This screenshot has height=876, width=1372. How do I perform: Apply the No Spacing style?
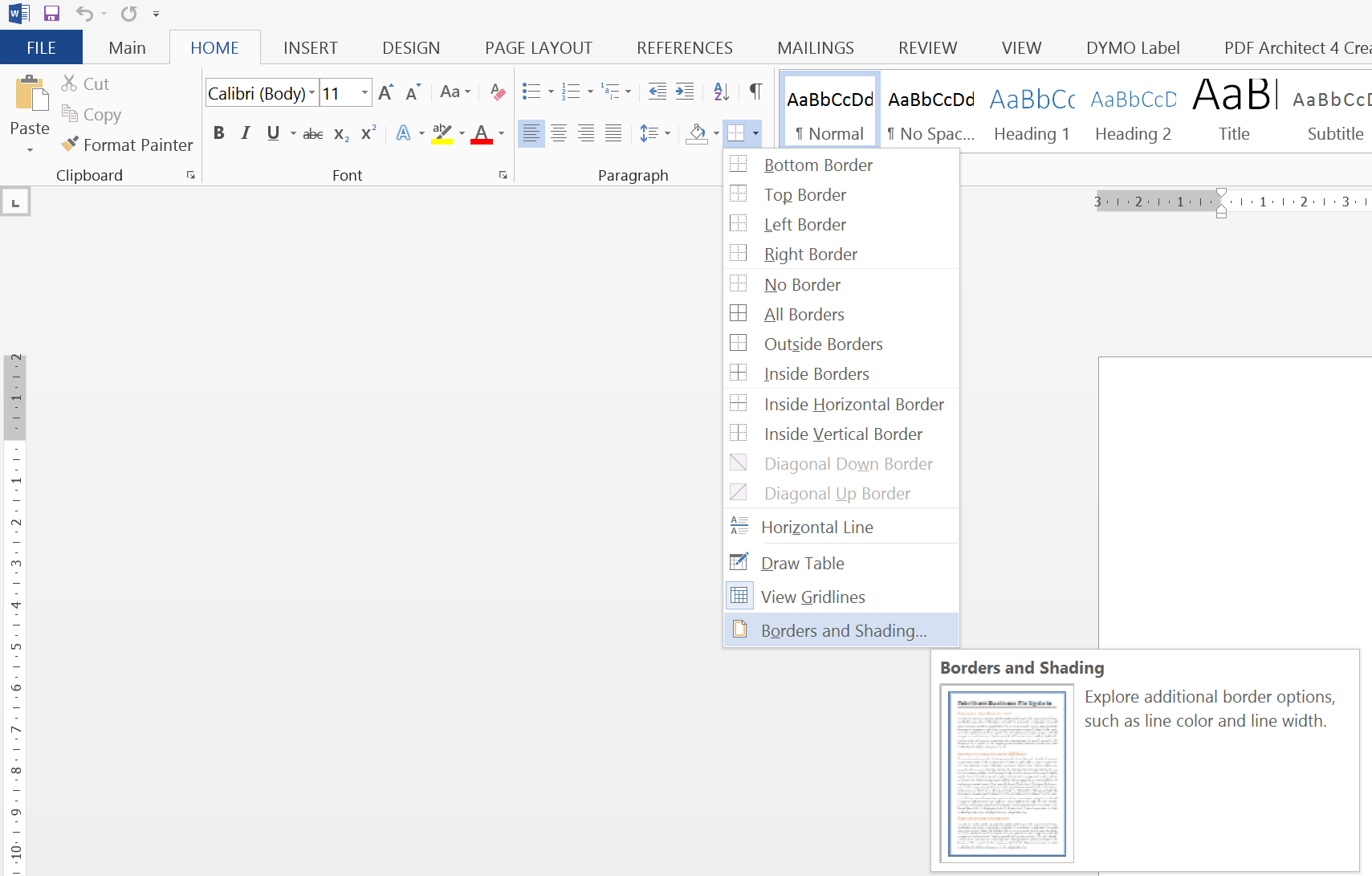click(x=931, y=110)
